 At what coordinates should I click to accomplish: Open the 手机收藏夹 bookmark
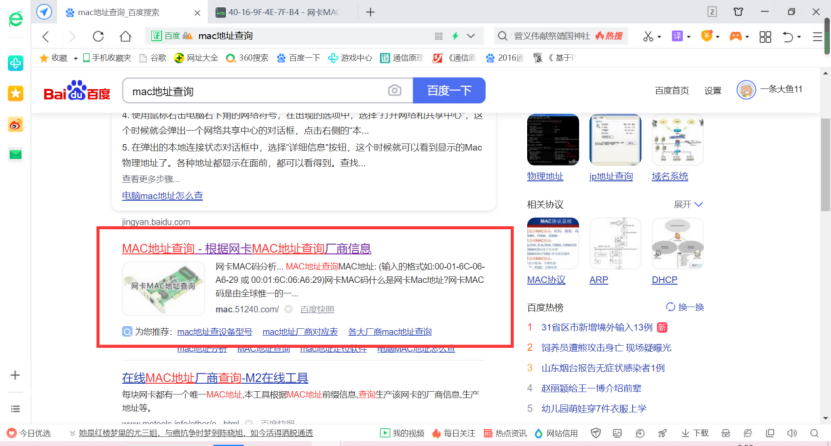[x=107, y=58]
